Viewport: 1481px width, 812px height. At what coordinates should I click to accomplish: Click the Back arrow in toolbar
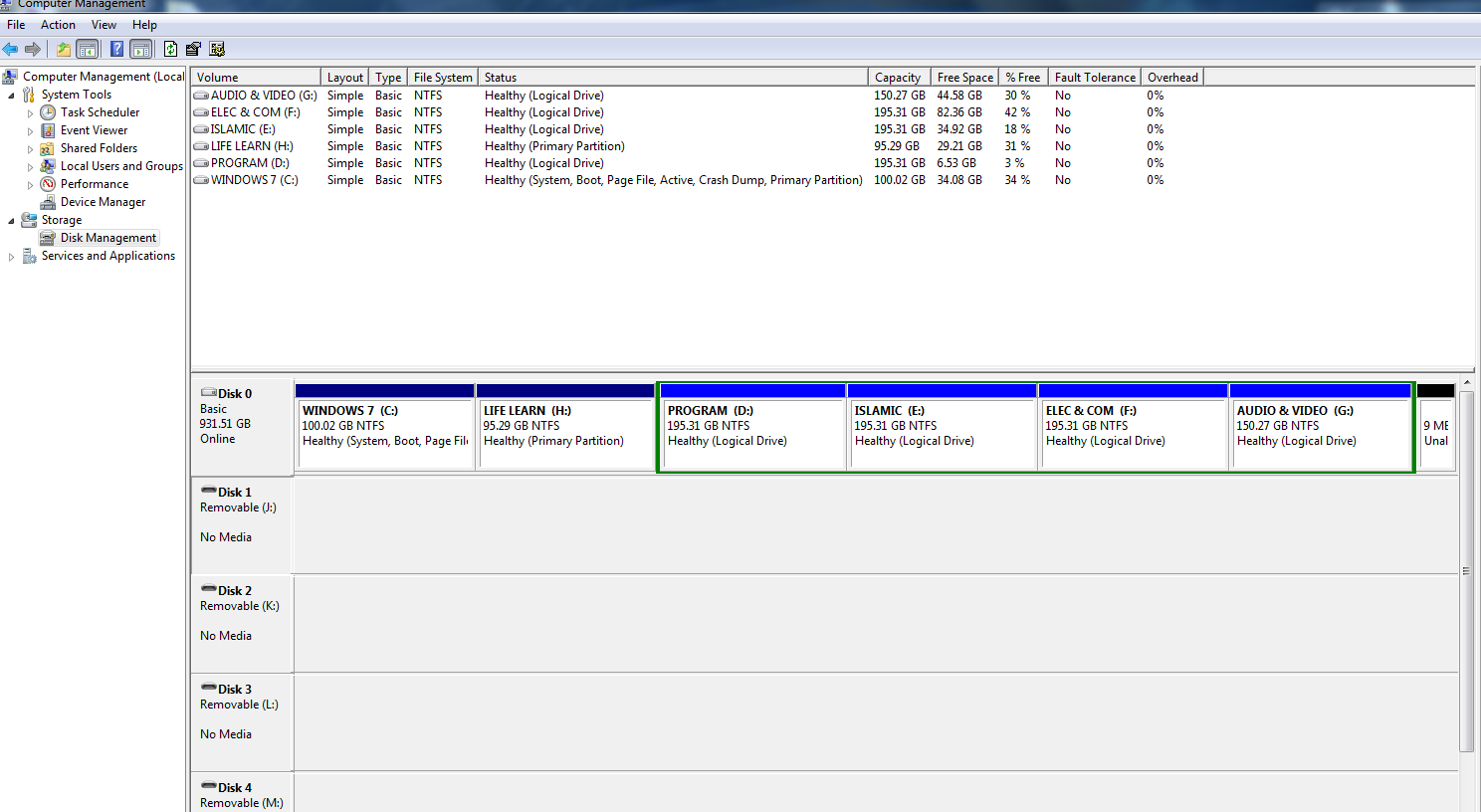(10, 49)
